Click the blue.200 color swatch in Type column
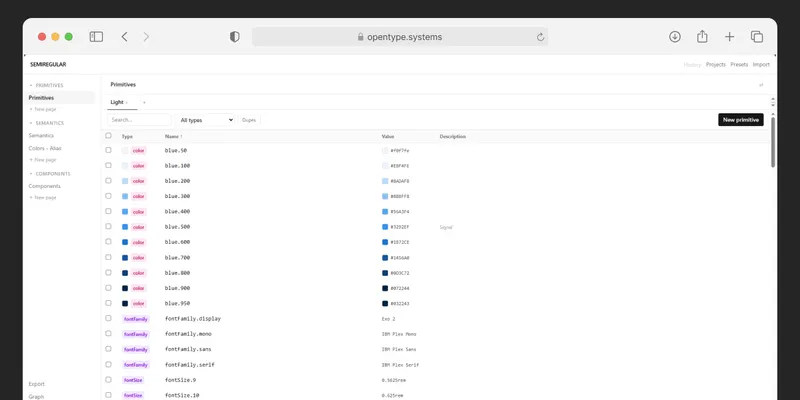Screen dimensions: 800x400 click(x=125, y=181)
